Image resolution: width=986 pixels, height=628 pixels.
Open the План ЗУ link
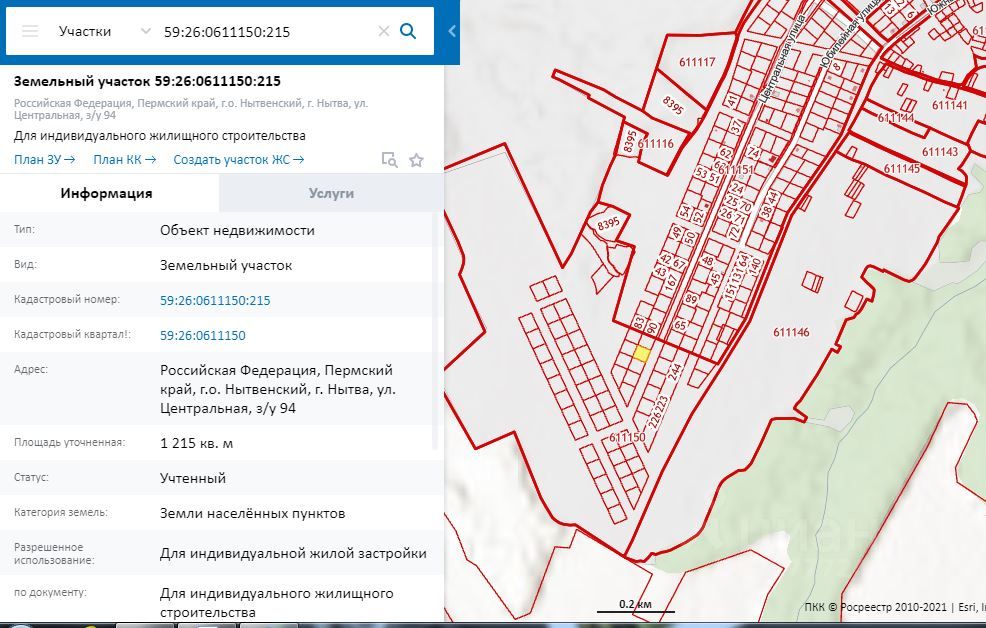click(x=44, y=159)
